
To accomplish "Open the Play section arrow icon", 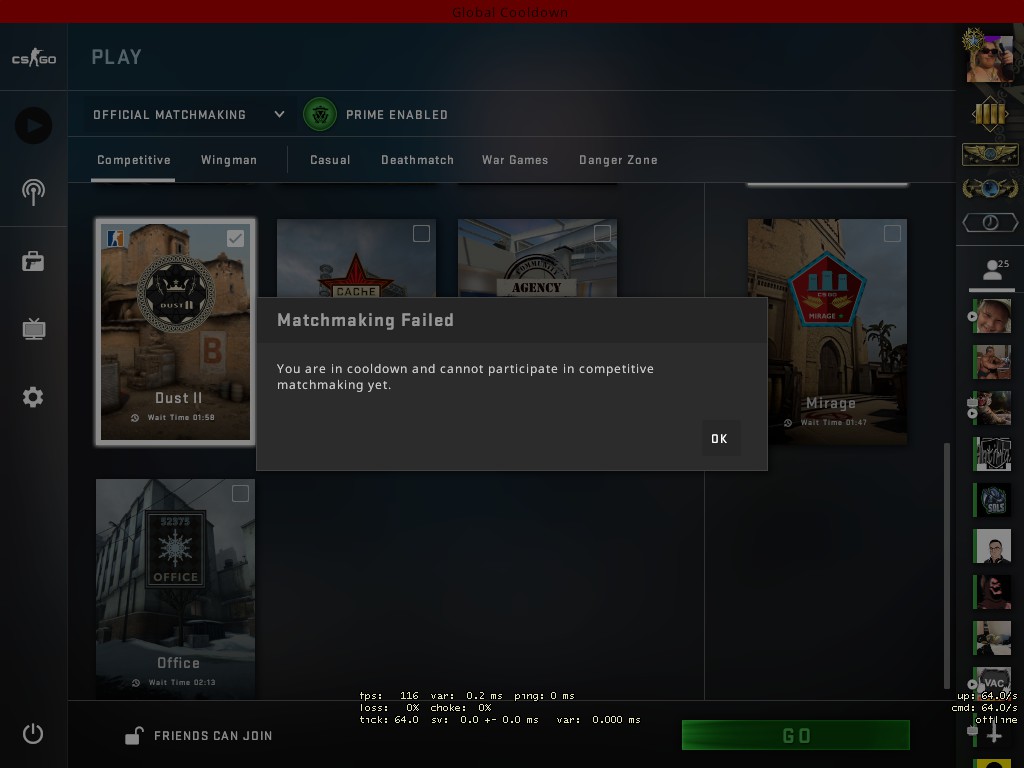I will click(x=33, y=125).
